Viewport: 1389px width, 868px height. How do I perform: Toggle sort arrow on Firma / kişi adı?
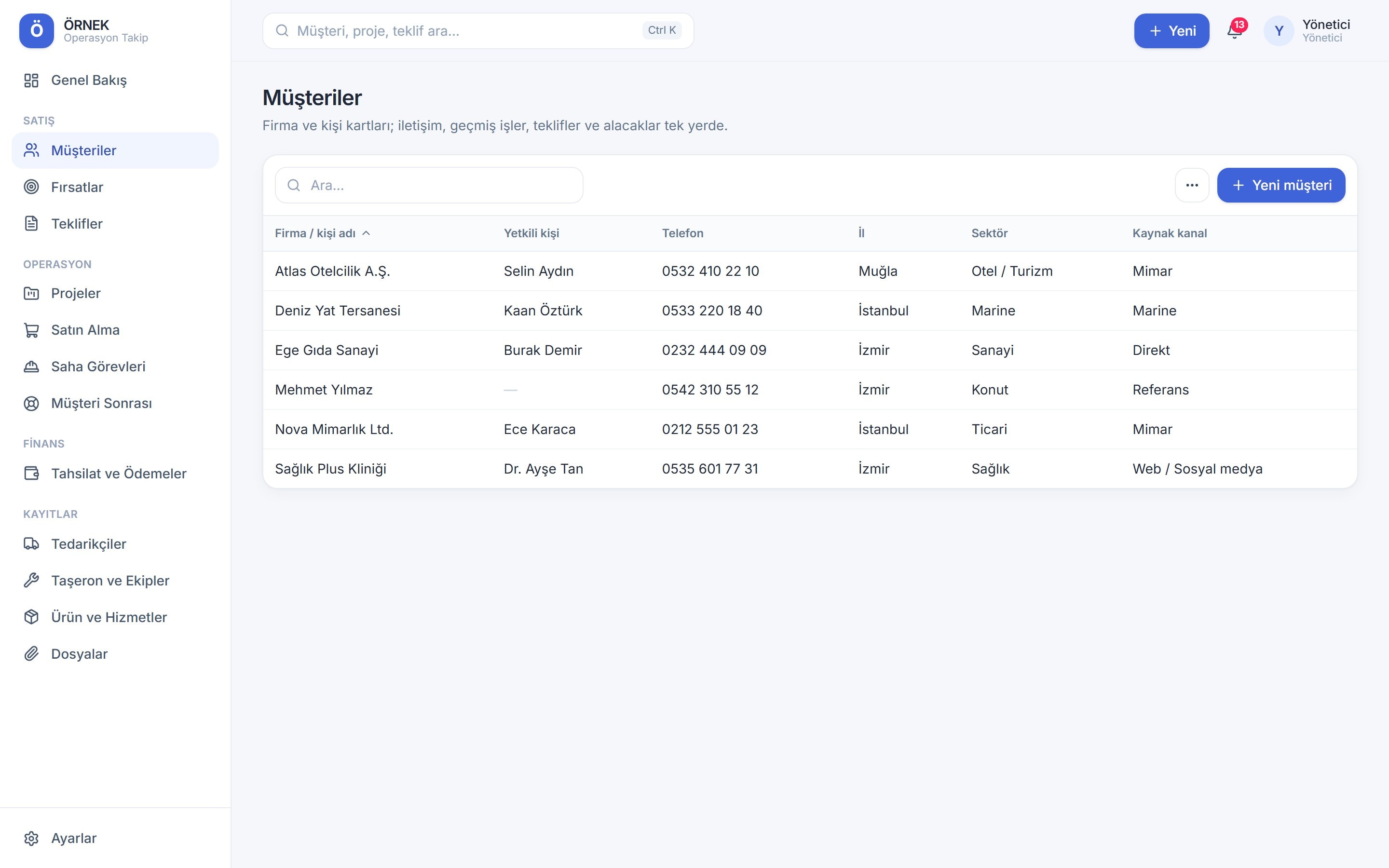[366, 233]
